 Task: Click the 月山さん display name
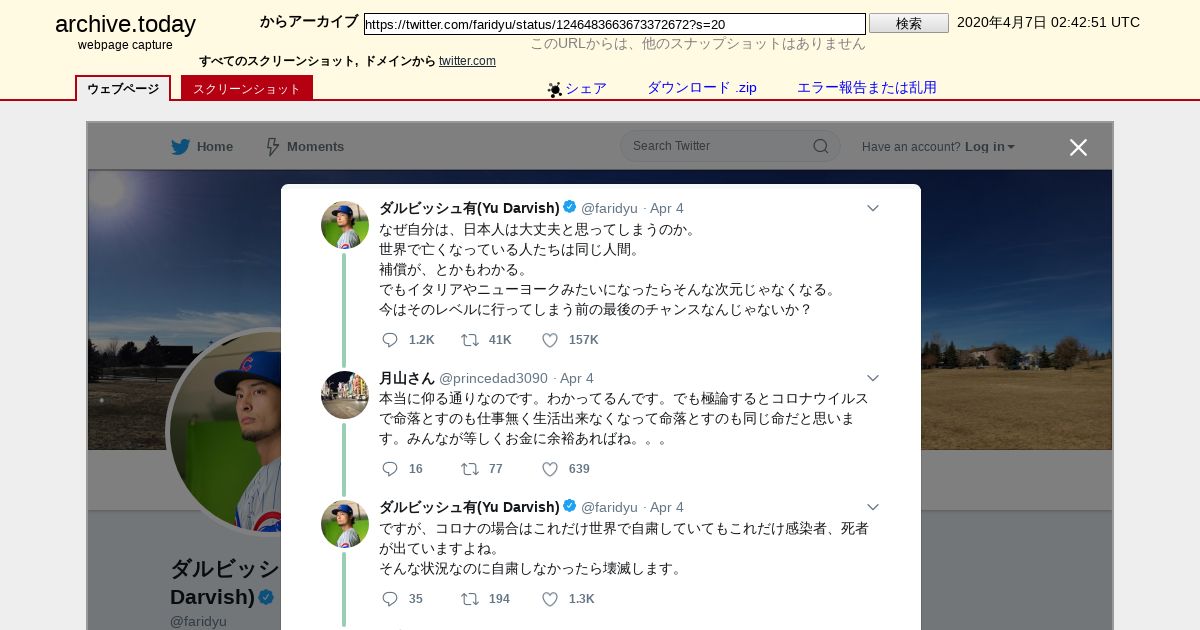coord(407,378)
